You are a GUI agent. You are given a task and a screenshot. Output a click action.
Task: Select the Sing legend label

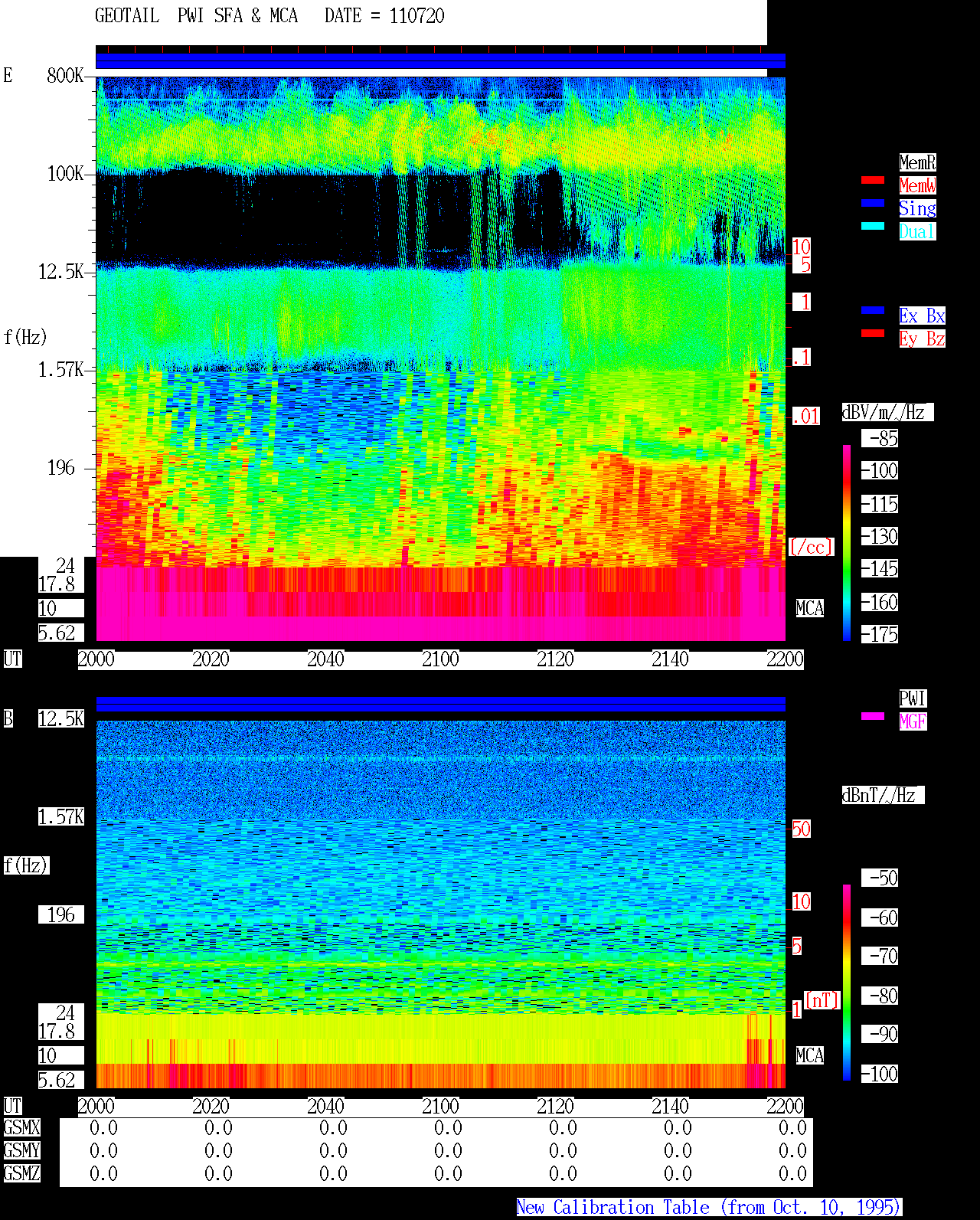[917, 208]
